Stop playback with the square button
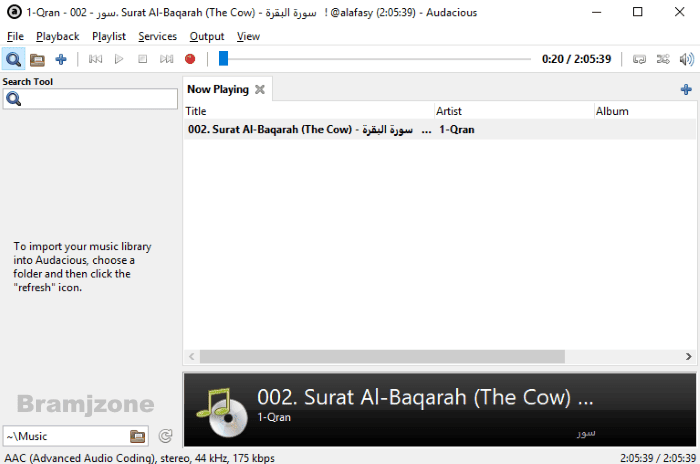 (x=142, y=59)
